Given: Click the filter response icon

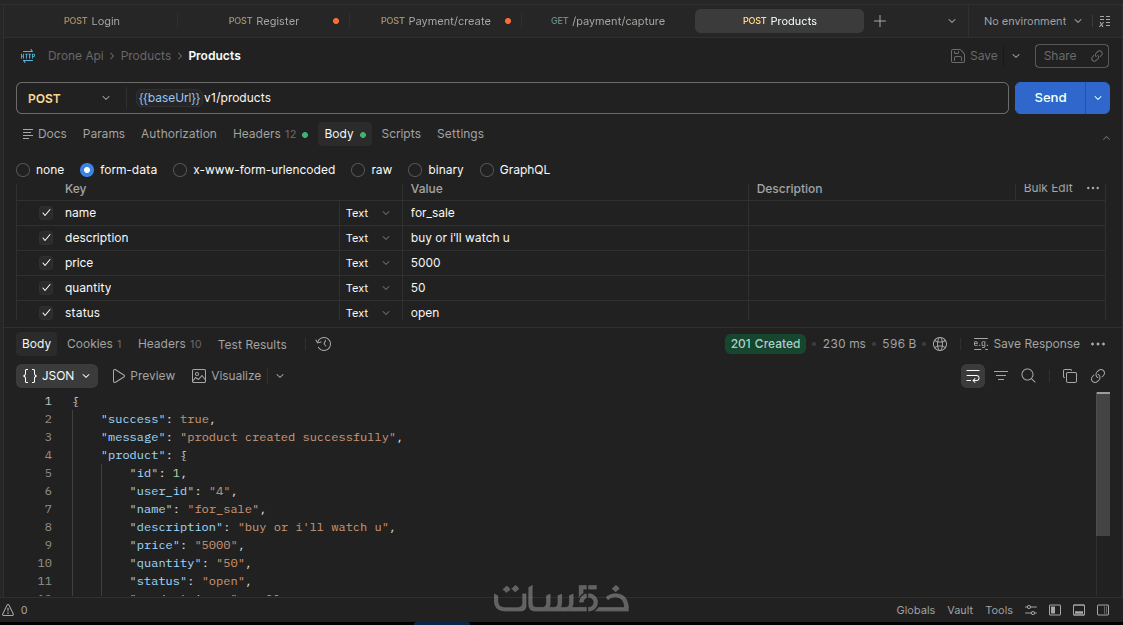Looking at the screenshot, I should (x=1001, y=376).
